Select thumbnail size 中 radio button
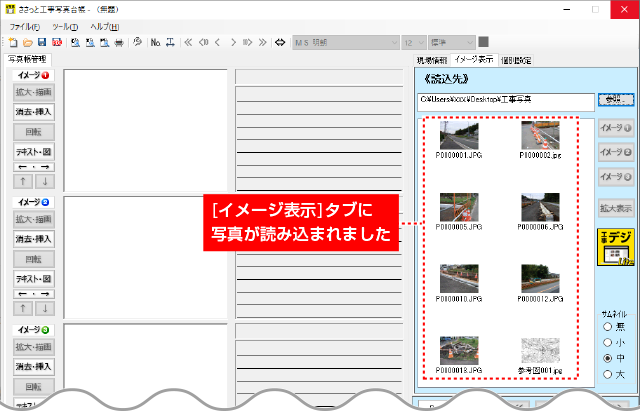The width and height of the screenshot is (640, 414). click(607, 358)
